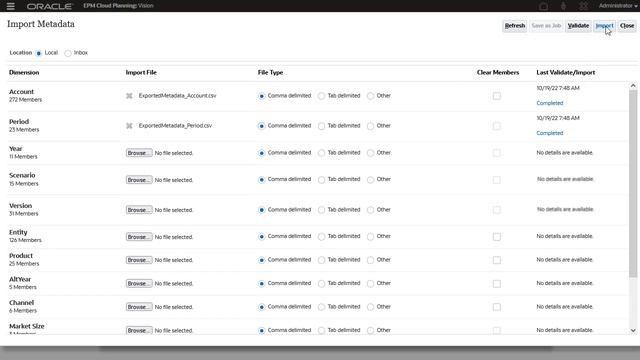
Task: Select Other file type for Channel
Action: [370, 307]
